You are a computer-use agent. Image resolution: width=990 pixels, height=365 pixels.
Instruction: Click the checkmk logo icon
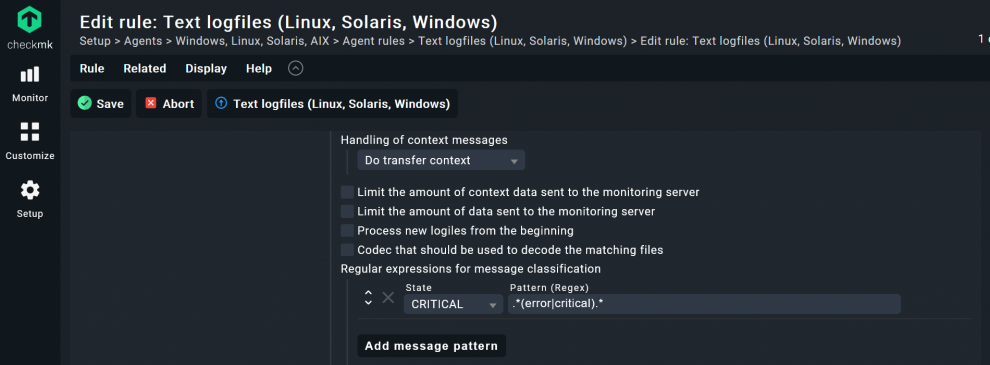click(x=30, y=20)
